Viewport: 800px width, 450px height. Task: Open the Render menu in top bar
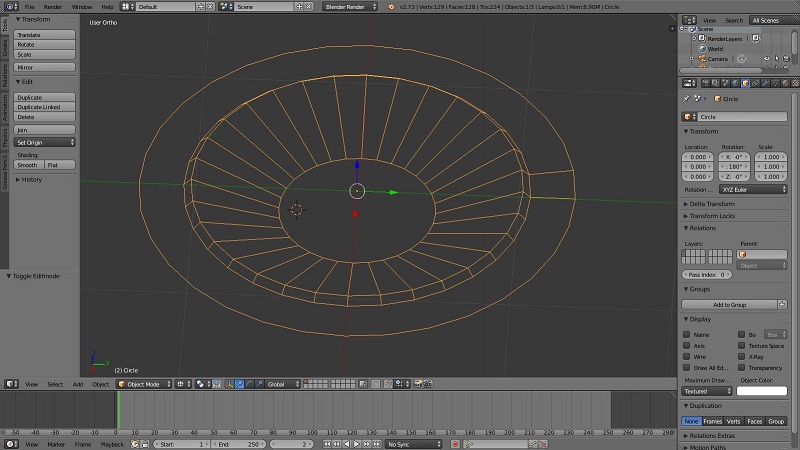pyautogui.click(x=52, y=6)
